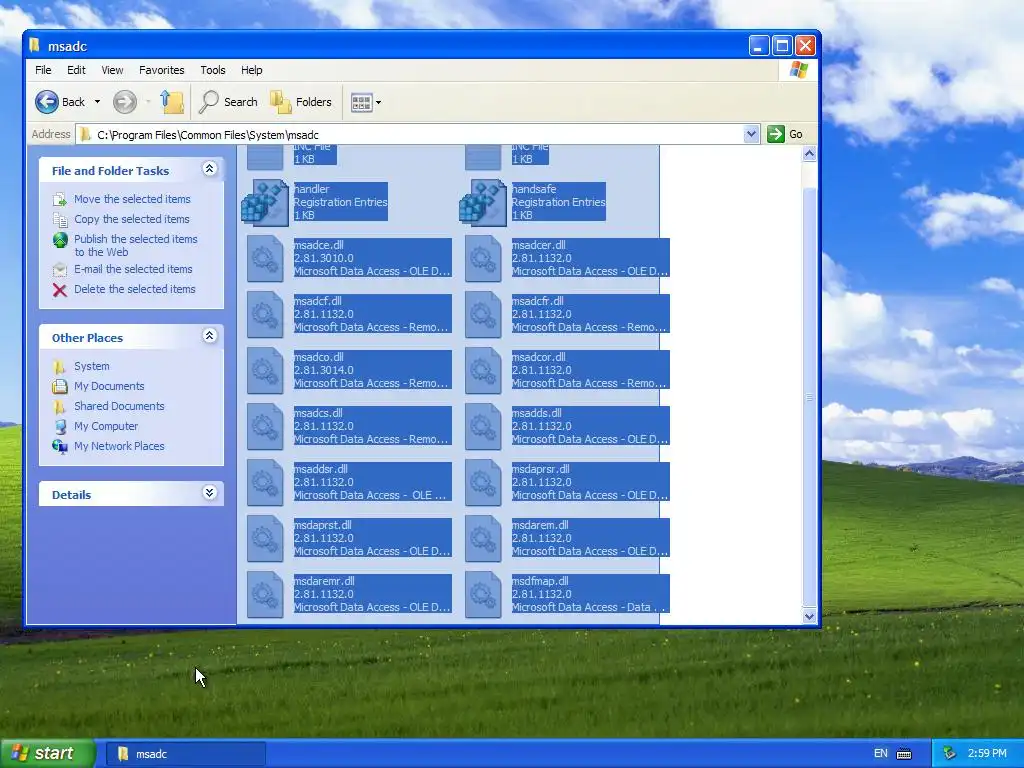1024x768 pixels.
Task: Select the msdaprst.dll file icon
Action: click(x=264, y=539)
